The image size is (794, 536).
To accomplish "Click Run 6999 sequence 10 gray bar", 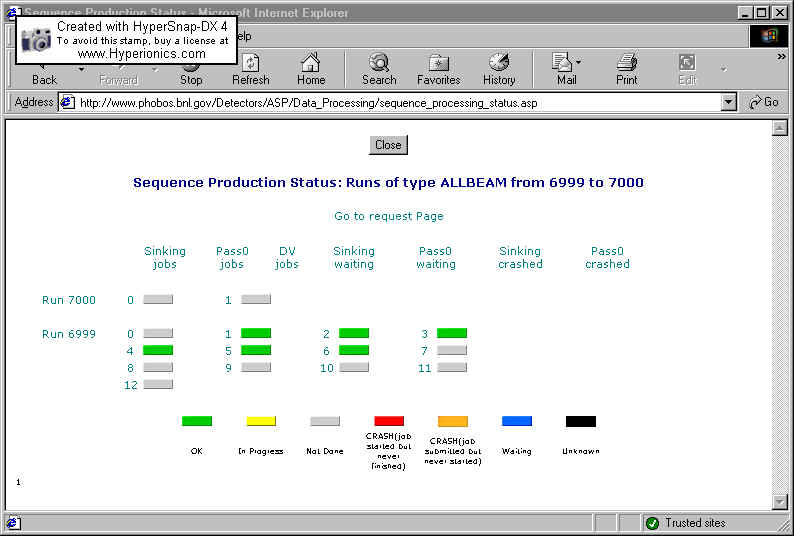I will coord(354,367).
